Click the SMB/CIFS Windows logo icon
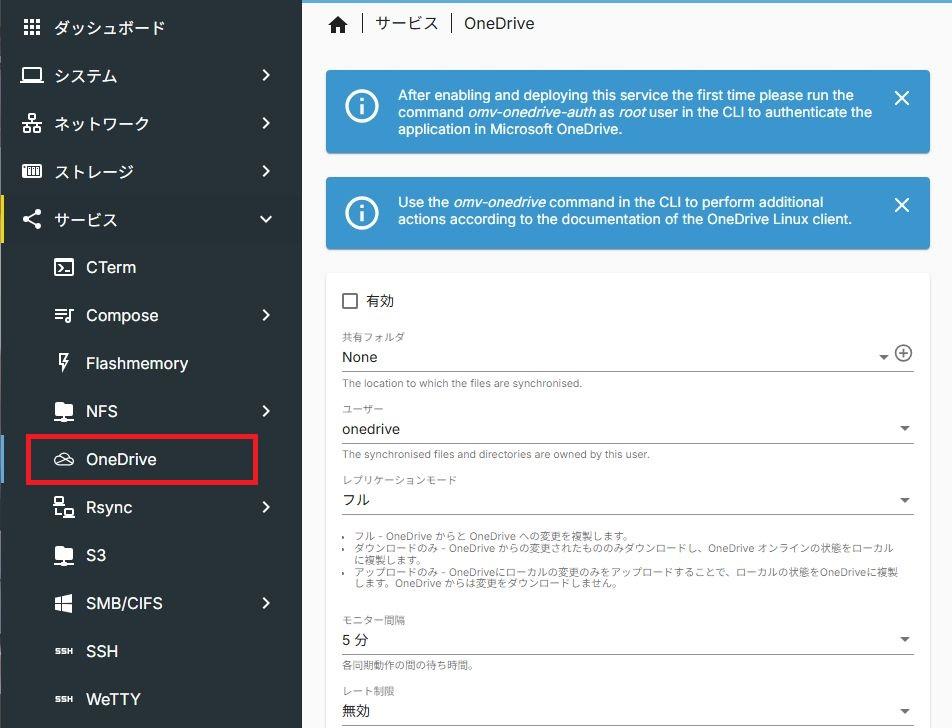This screenshot has height=728, width=952. click(x=64, y=603)
